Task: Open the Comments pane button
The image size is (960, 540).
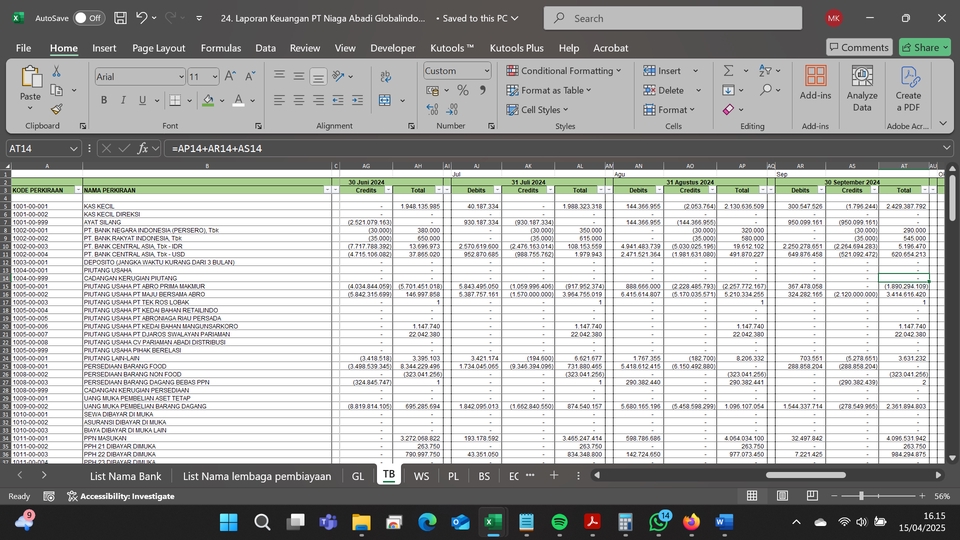Action: pos(858,47)
